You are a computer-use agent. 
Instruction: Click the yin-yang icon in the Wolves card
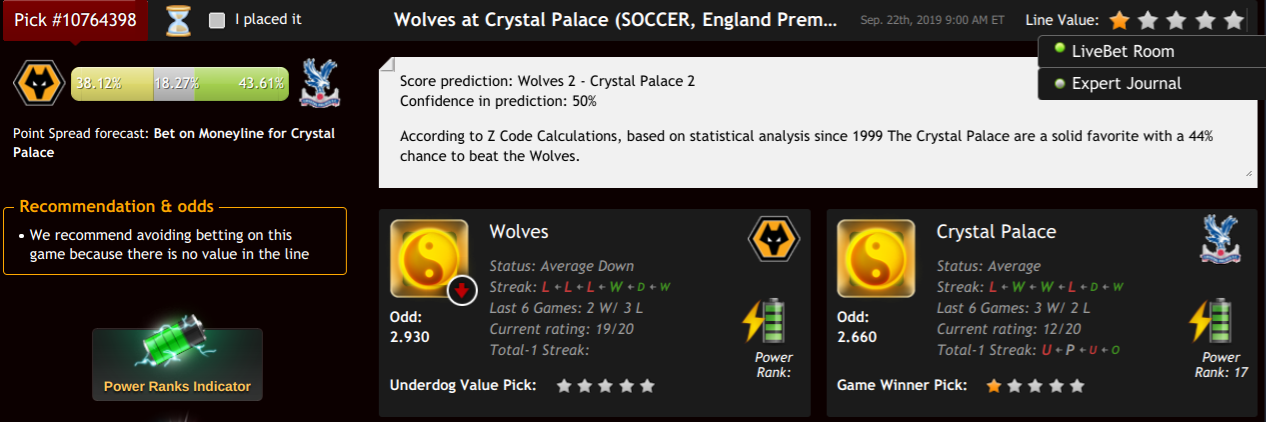429,258
